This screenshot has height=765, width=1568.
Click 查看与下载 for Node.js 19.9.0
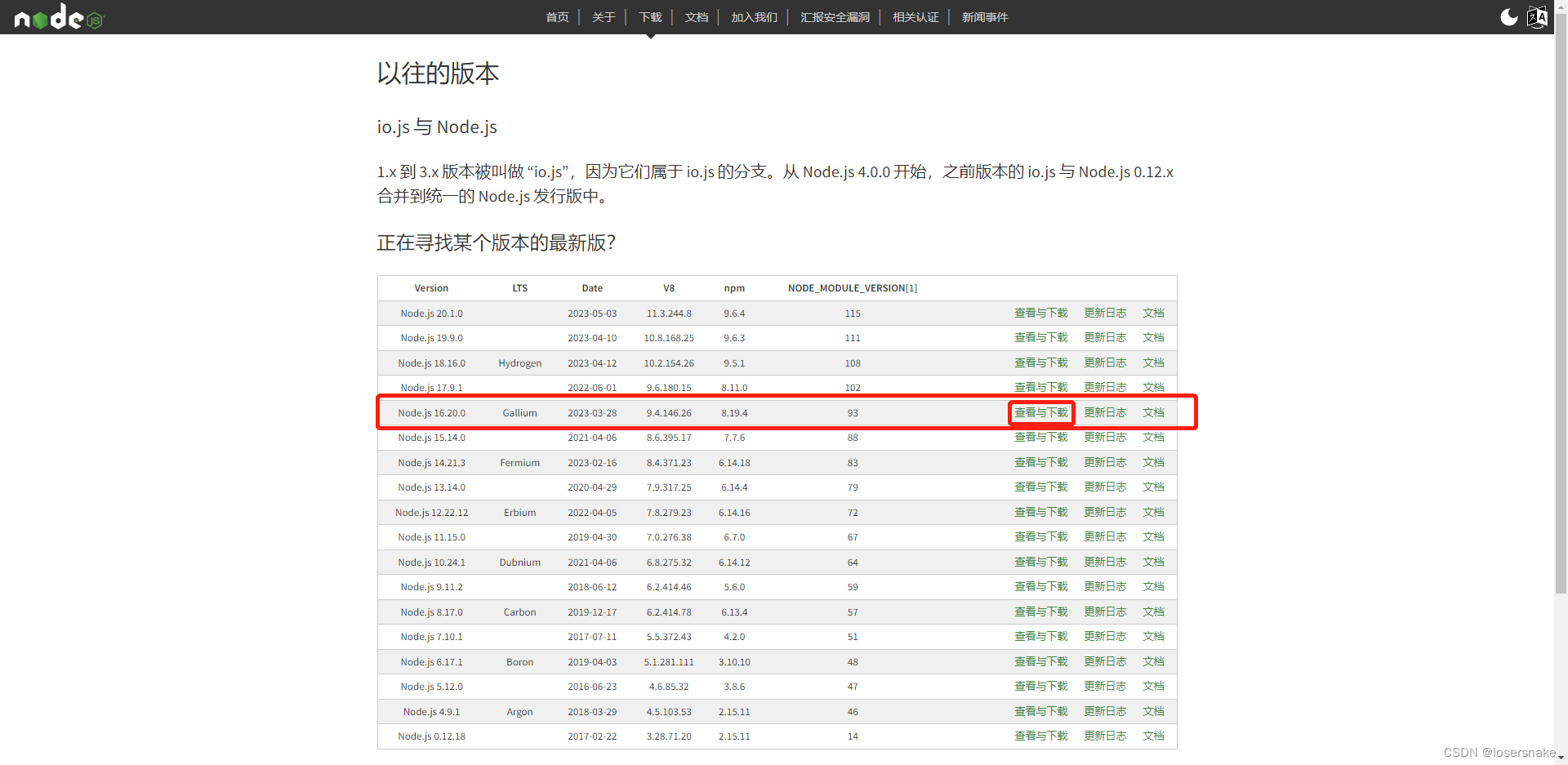[1041, 338]
